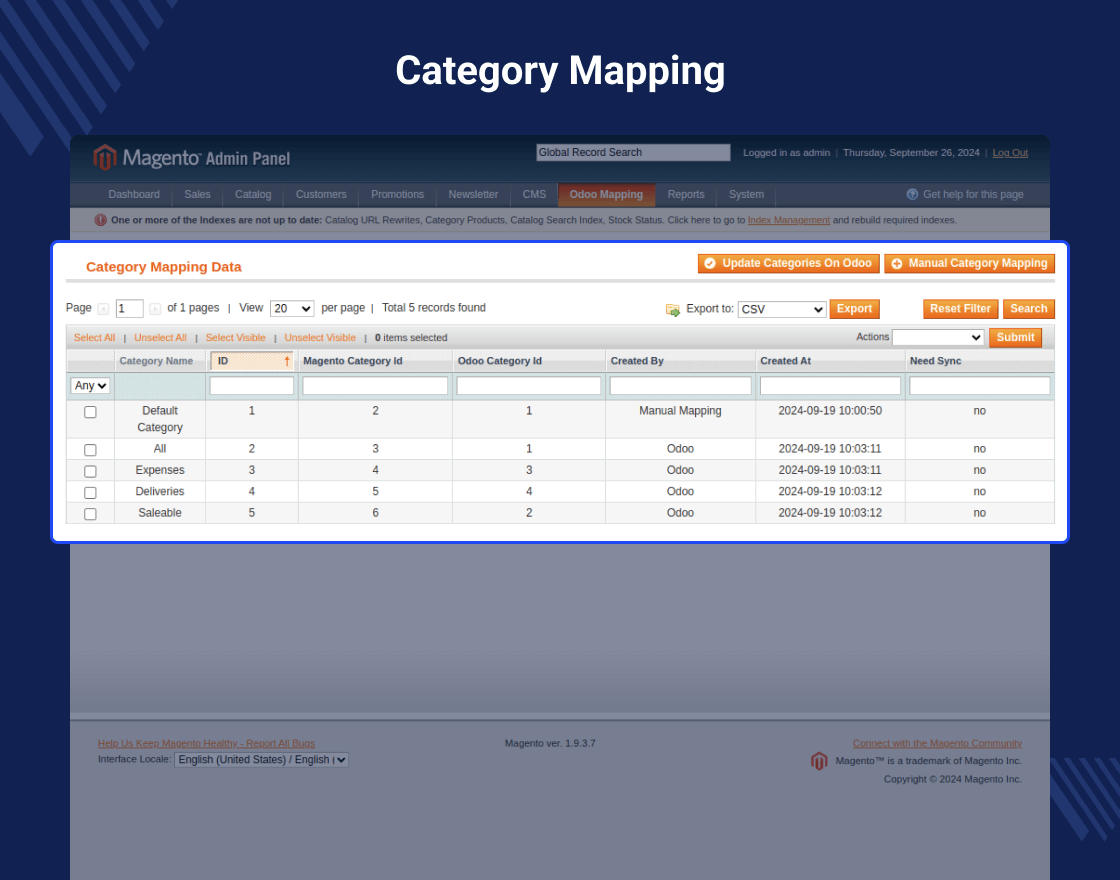Open the Export to CSV dropdown

pyautogui.click(x=782, y=309)
